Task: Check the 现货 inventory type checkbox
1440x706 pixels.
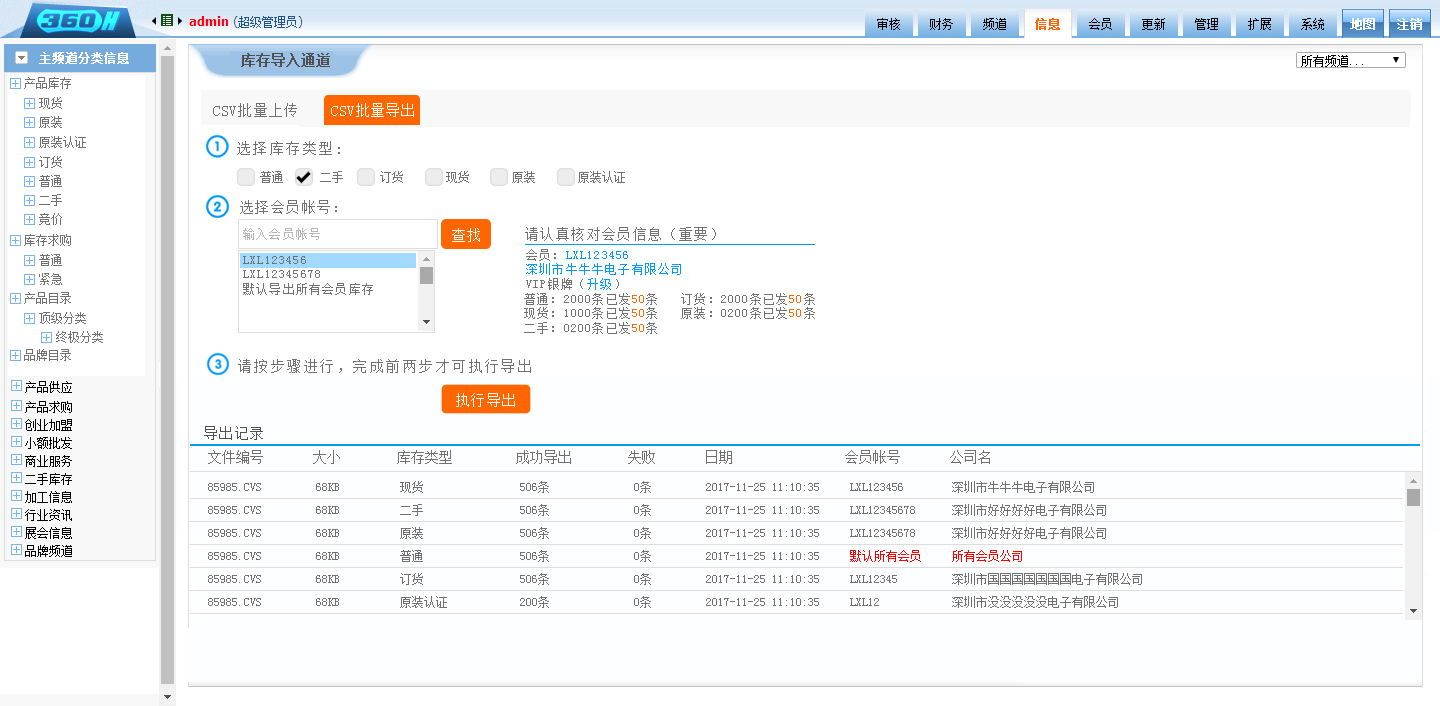Action: pos(433,177)
